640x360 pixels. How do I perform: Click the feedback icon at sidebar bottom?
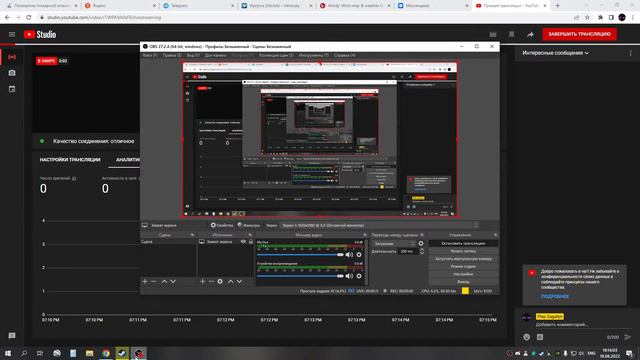coord(12,336)
